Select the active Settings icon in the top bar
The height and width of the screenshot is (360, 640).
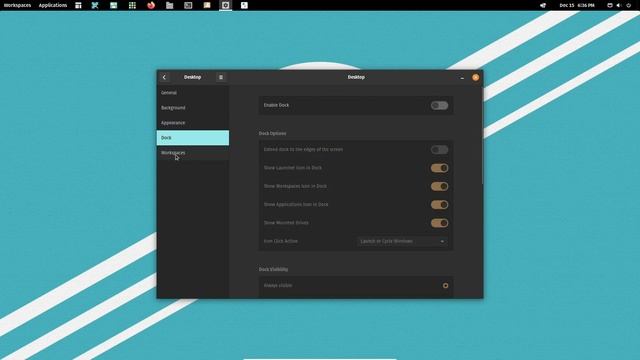tap(225, 5)
